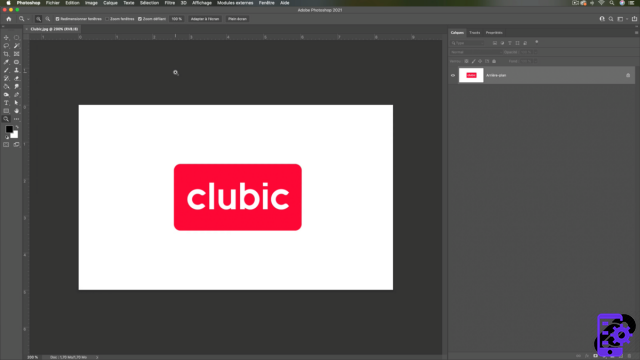Toggle lock all padlock icon in Verrou row

pyautogui.click(x=494, y=61)
